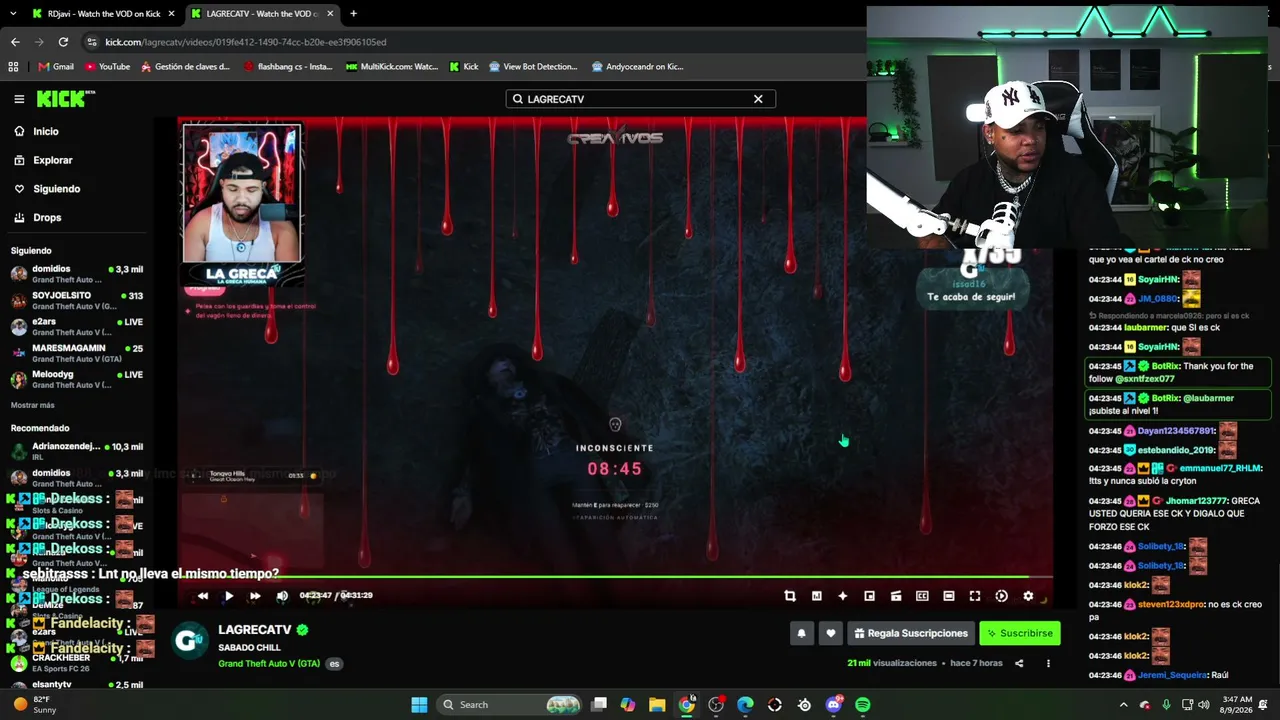
Task: Click the green Suscribirse button
Action: [1020, 633]
